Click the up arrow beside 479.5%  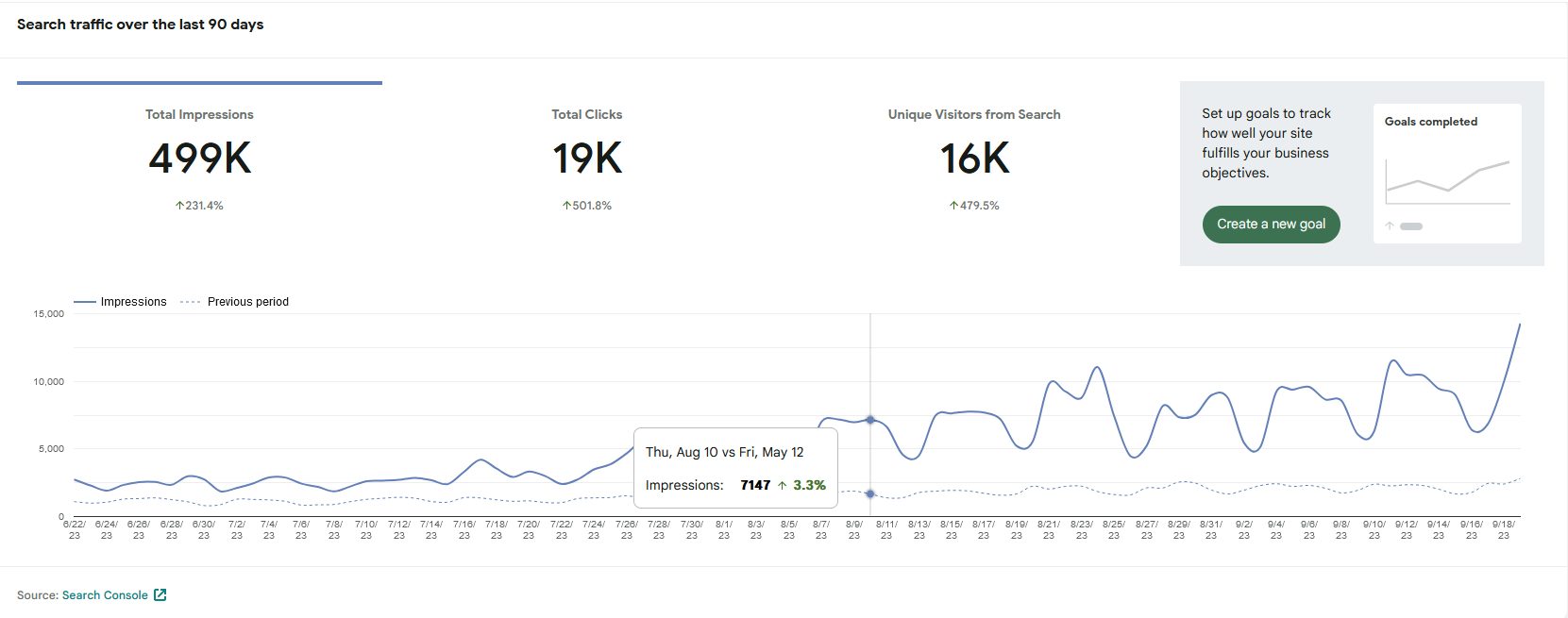pyautogui.click(x=953, y=205)
